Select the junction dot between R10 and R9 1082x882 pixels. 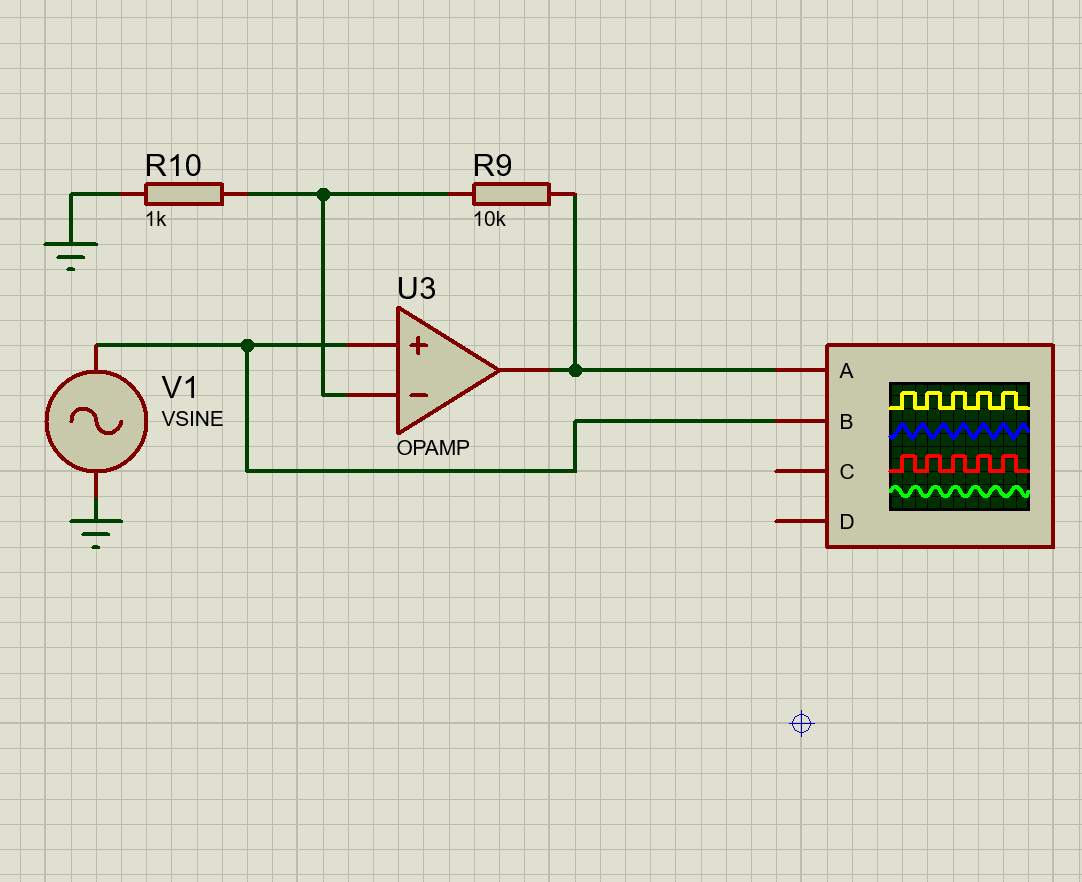pyautogui.click(x=323, y=193)
